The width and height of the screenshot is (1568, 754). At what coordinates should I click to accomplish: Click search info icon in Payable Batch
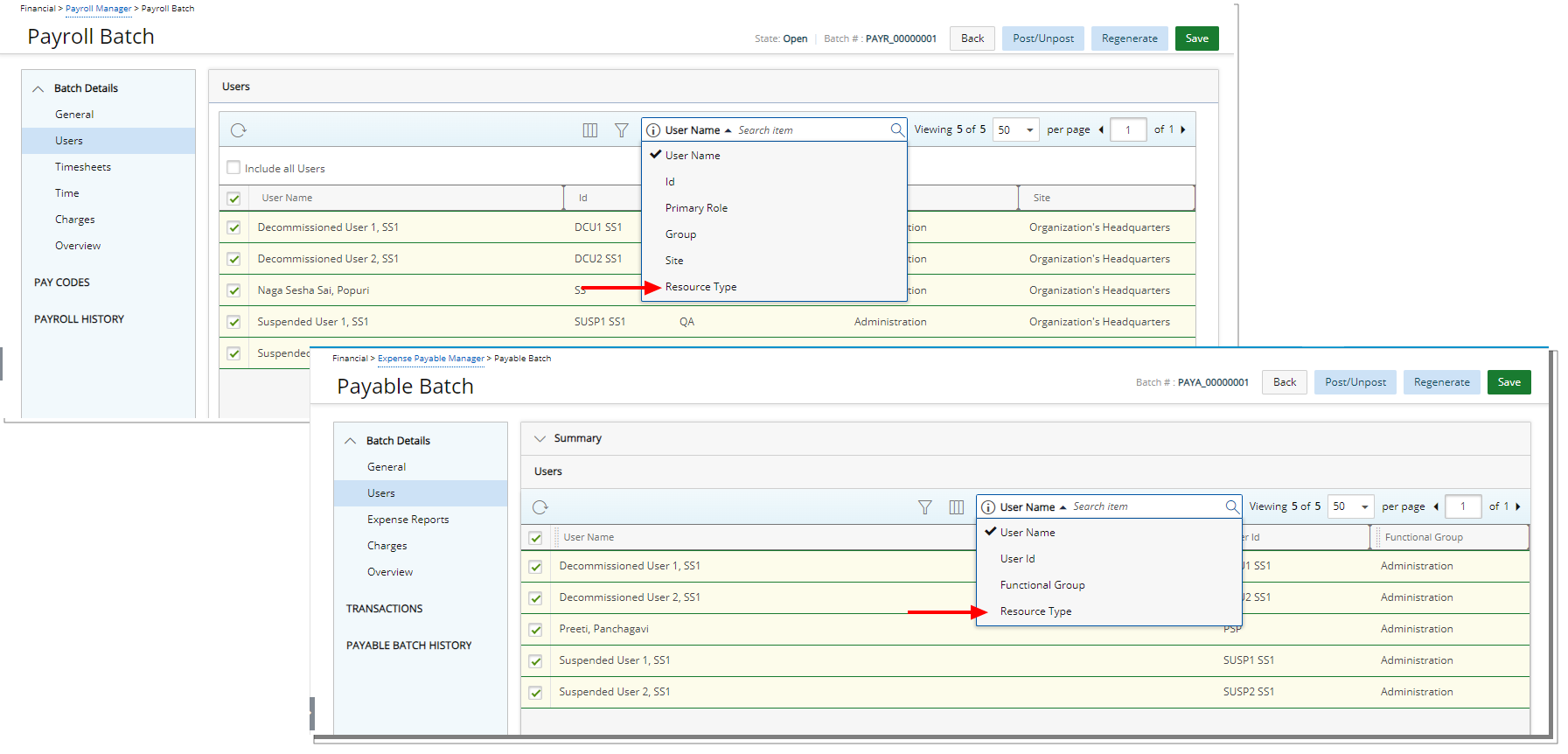[x=988, y=507]
